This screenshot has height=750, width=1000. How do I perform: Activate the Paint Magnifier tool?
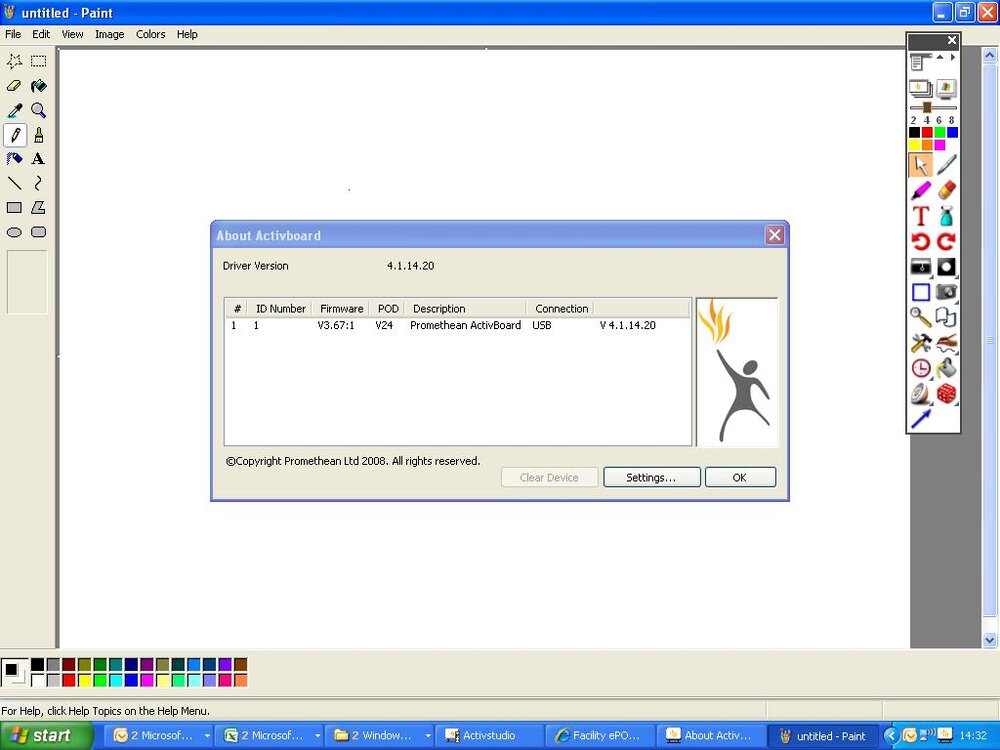tap(39, 110)
